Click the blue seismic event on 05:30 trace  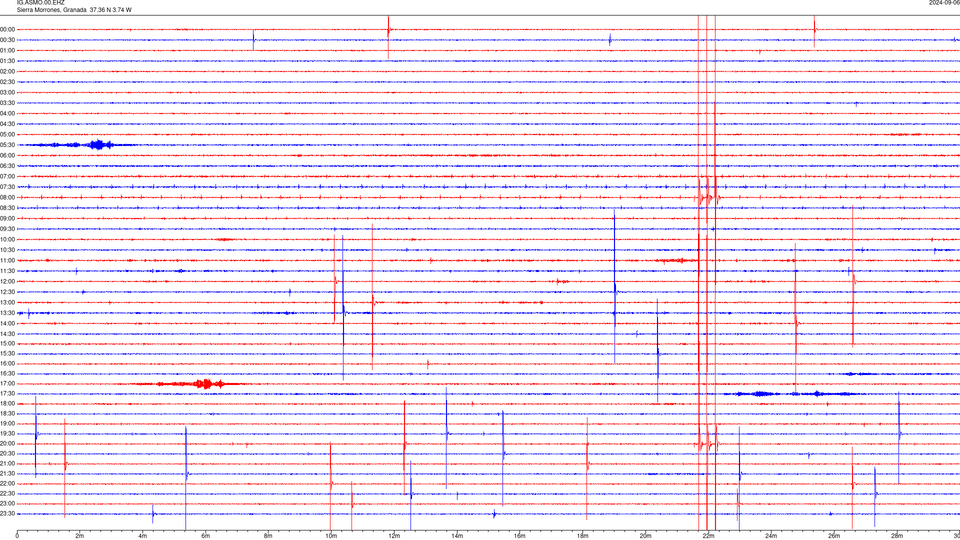coord(83,145)
